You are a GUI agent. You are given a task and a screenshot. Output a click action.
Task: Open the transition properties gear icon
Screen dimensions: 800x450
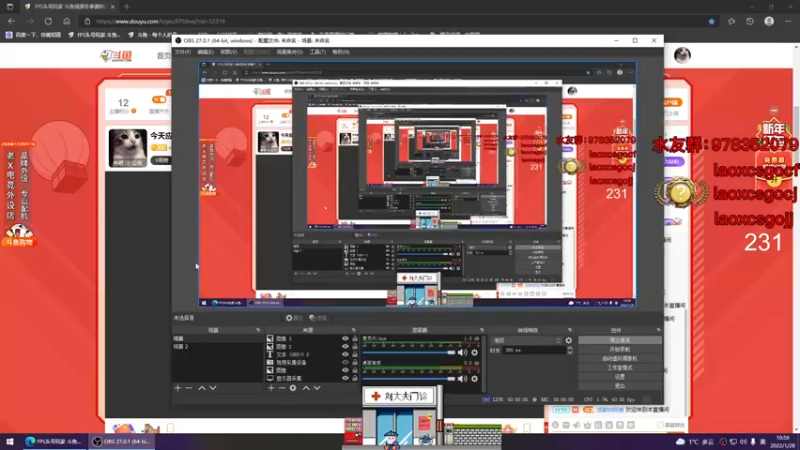click(569, 340)
